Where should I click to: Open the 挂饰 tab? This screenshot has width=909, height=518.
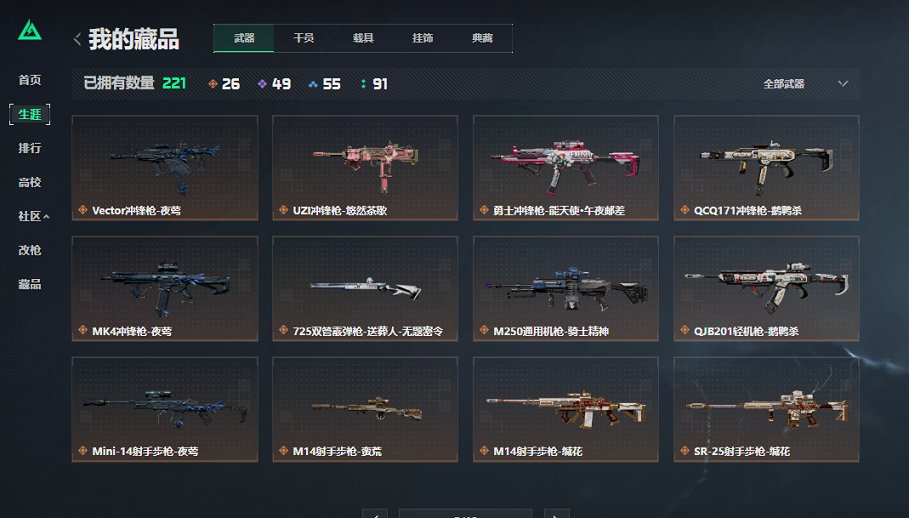[423, 38]
